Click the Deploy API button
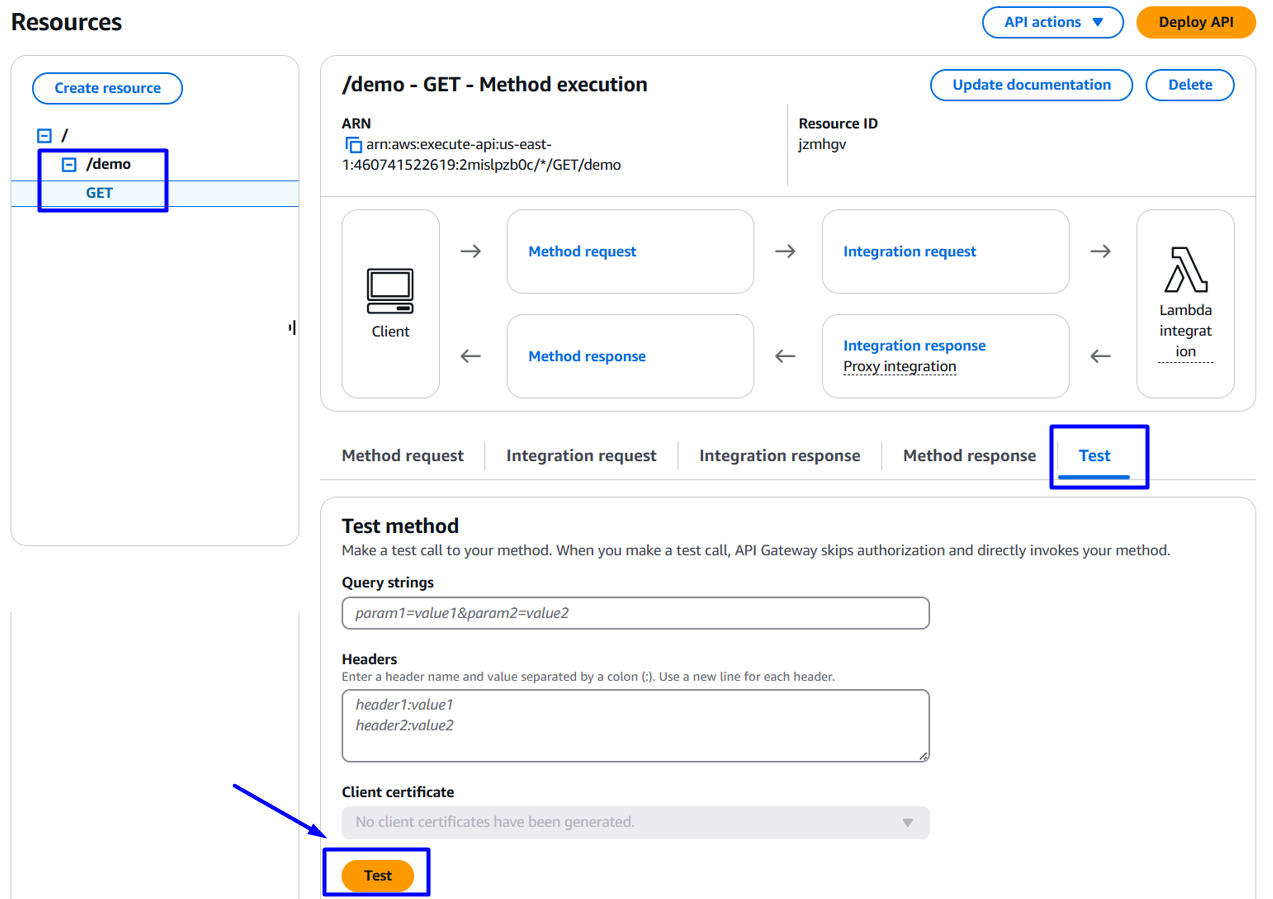 coord(1196,22)
